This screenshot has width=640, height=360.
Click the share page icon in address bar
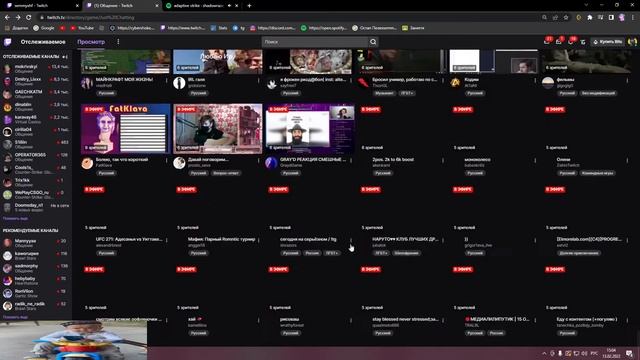click(x=555, y=18)
